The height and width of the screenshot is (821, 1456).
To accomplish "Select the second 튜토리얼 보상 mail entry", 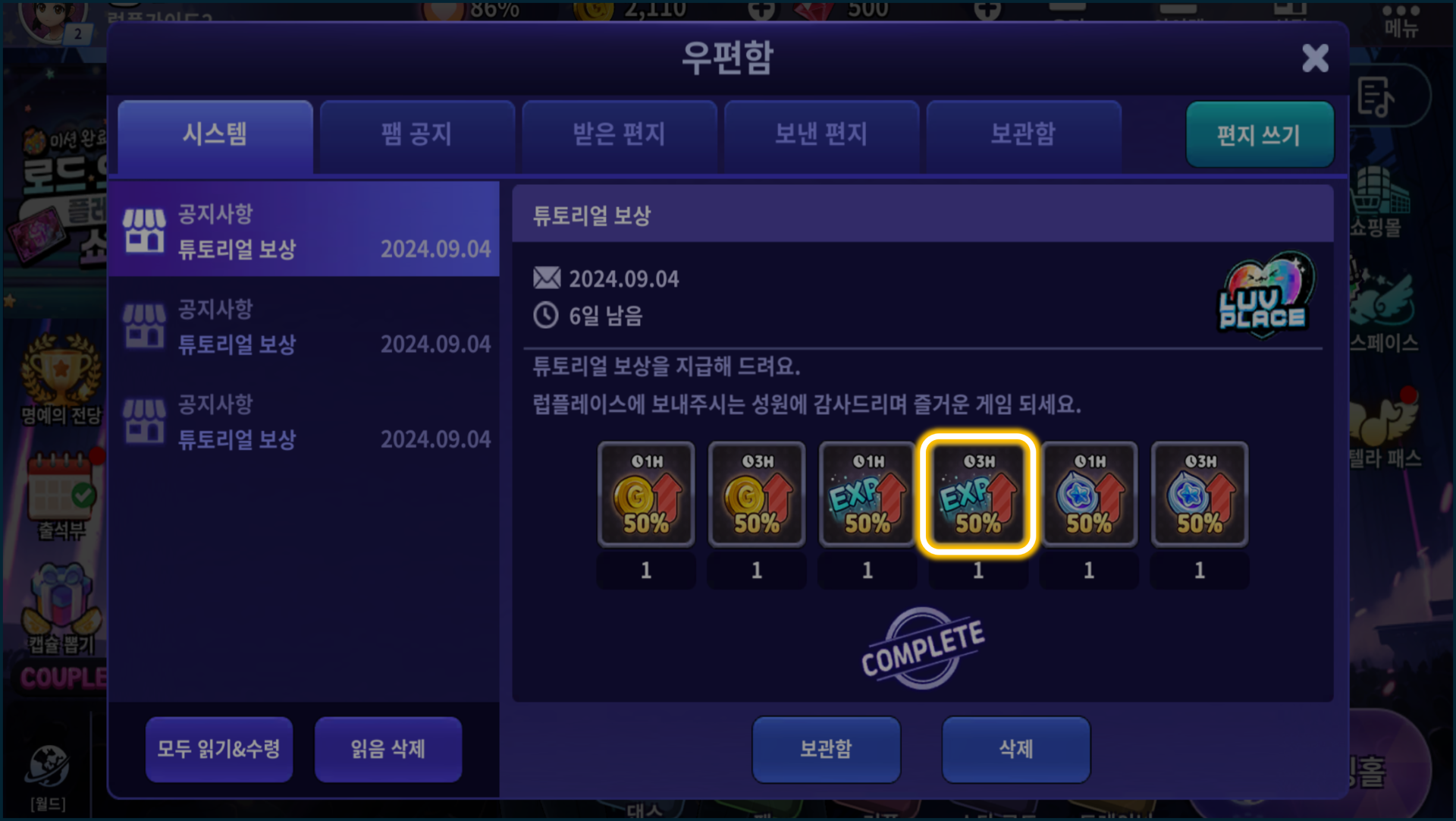I will point(304,326).
